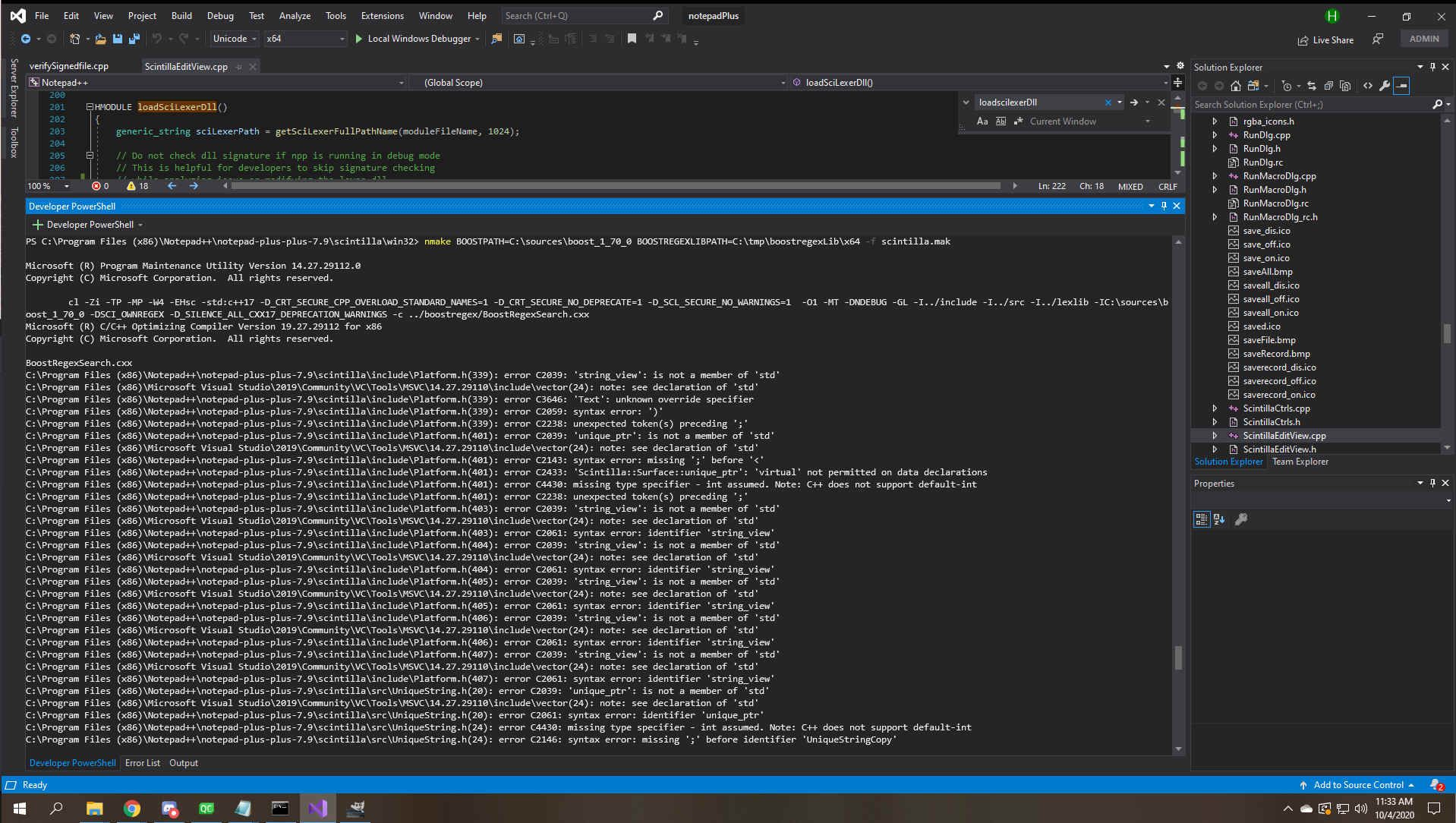
Task: Open the loadSciLexerDll() member dropdown
Action: coord(979,83)
